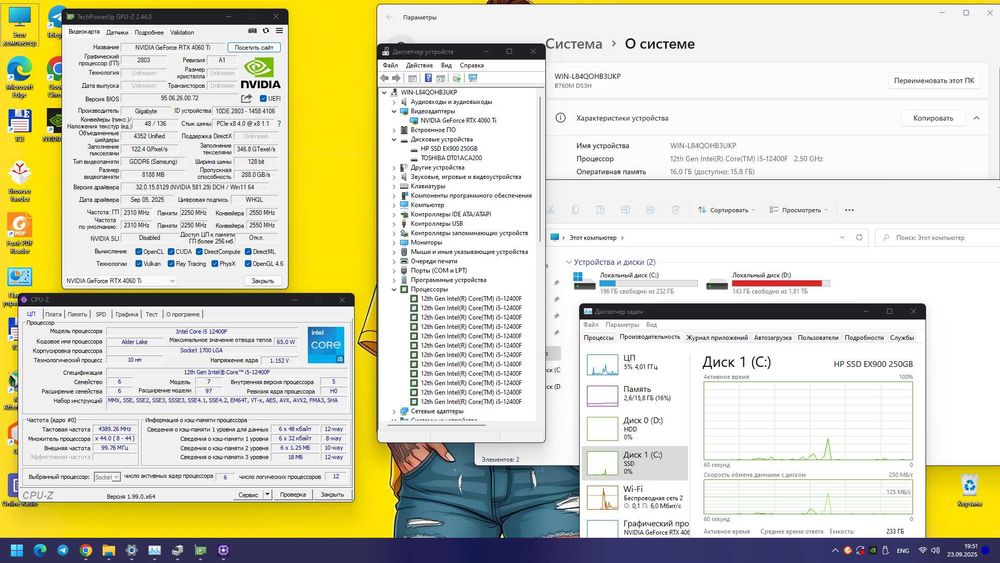The height and width of the screenshot is (563, 1000).
Task: Toggle the UEFI checkbox in GPU-Z
Action: 263,98
